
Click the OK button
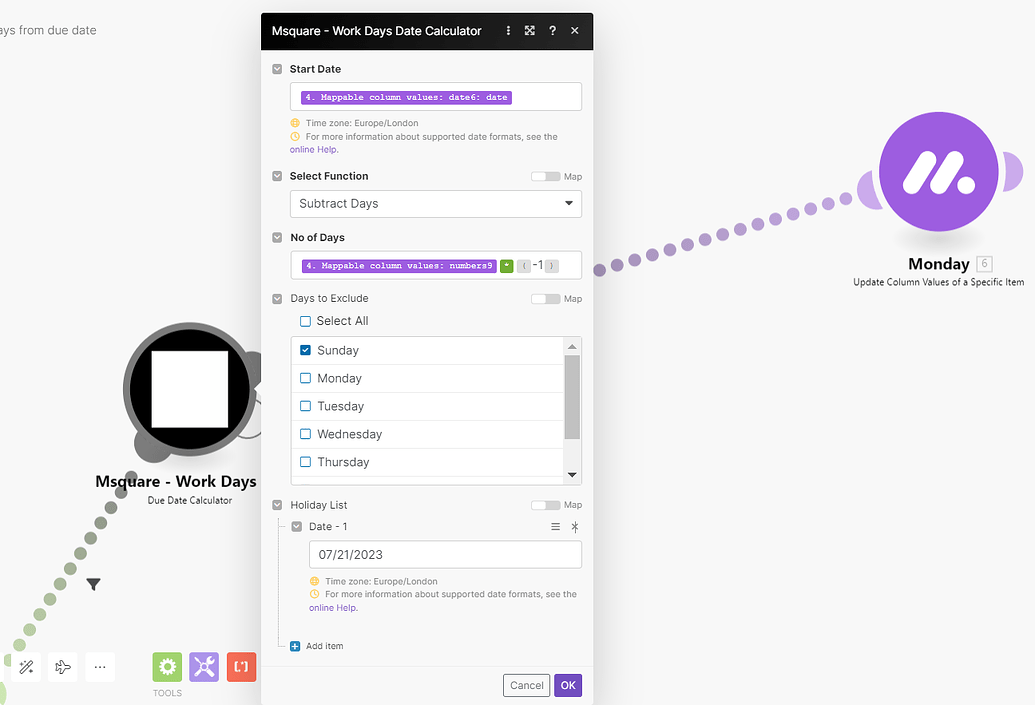coord(568,685)
